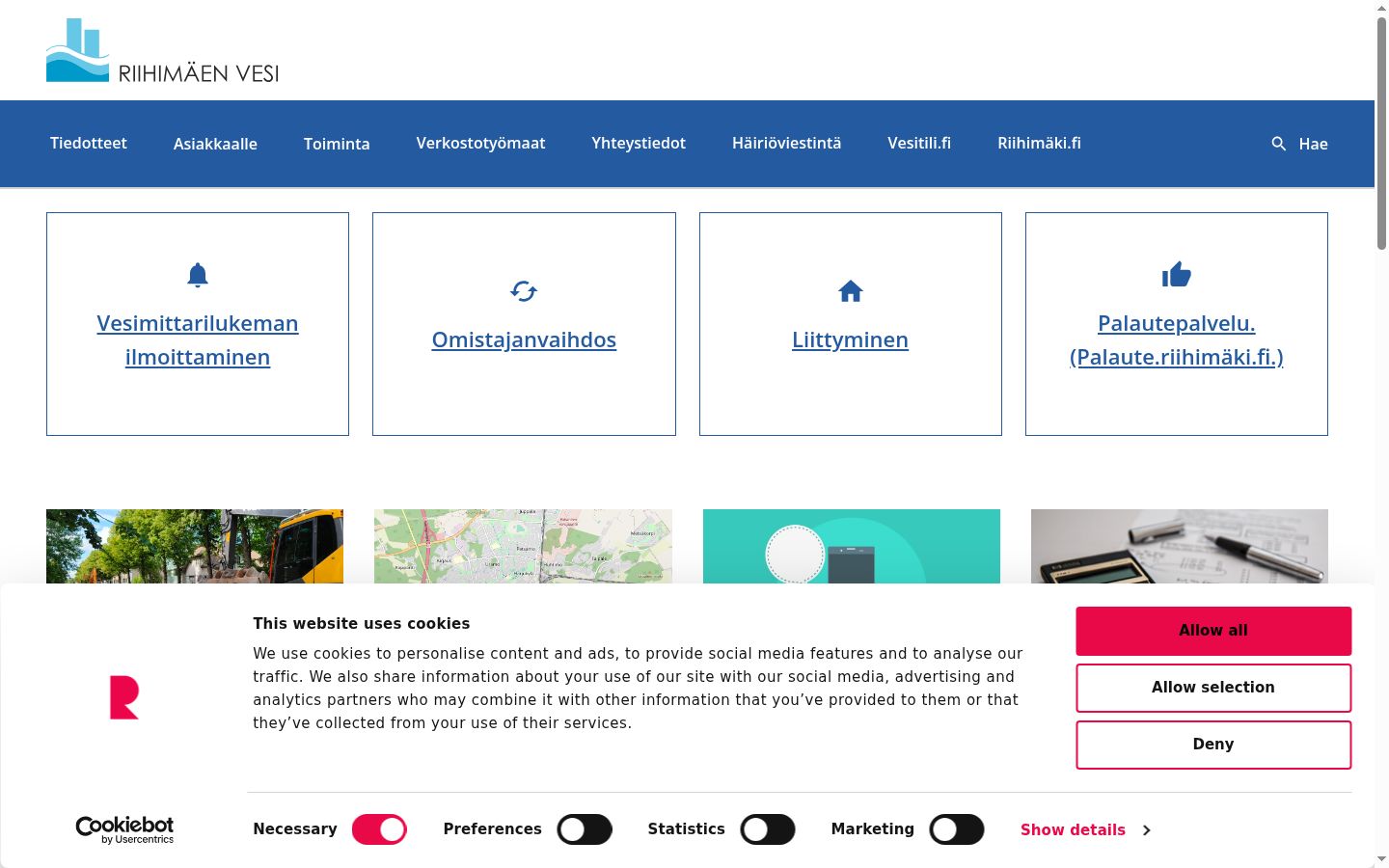Viewport: 1389px width, 868px height.
Task: Click the Deny cookies button
Action: click(x=1213, y=745)
